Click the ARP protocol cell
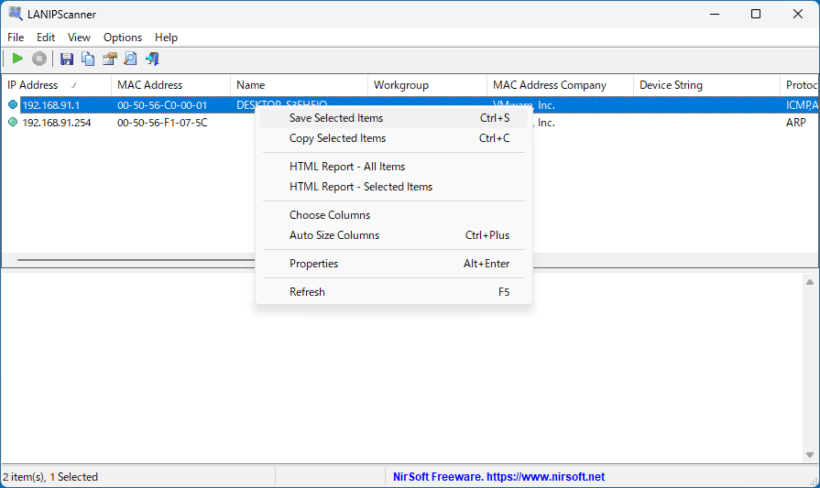The height and width of the screenshot is (488, 820). point(796,122)
